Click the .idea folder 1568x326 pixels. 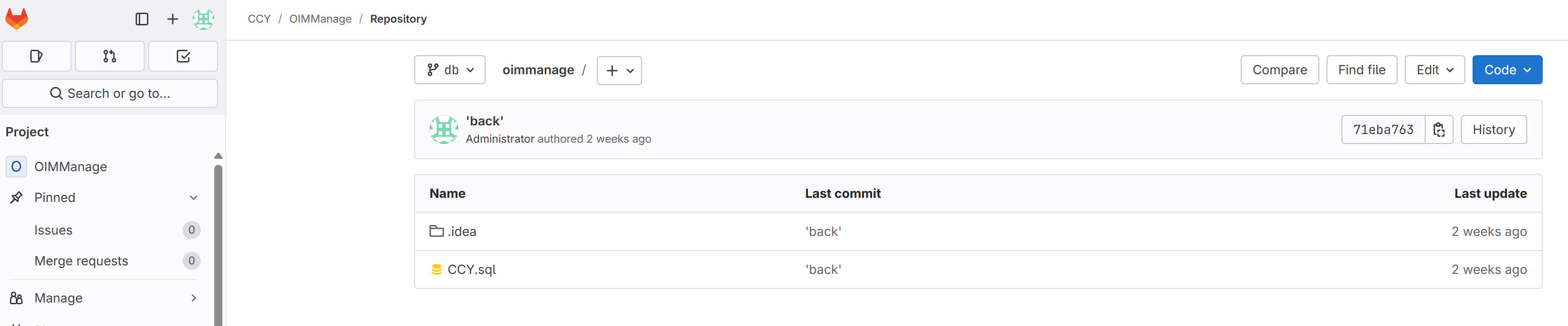(x=461, y=231)
